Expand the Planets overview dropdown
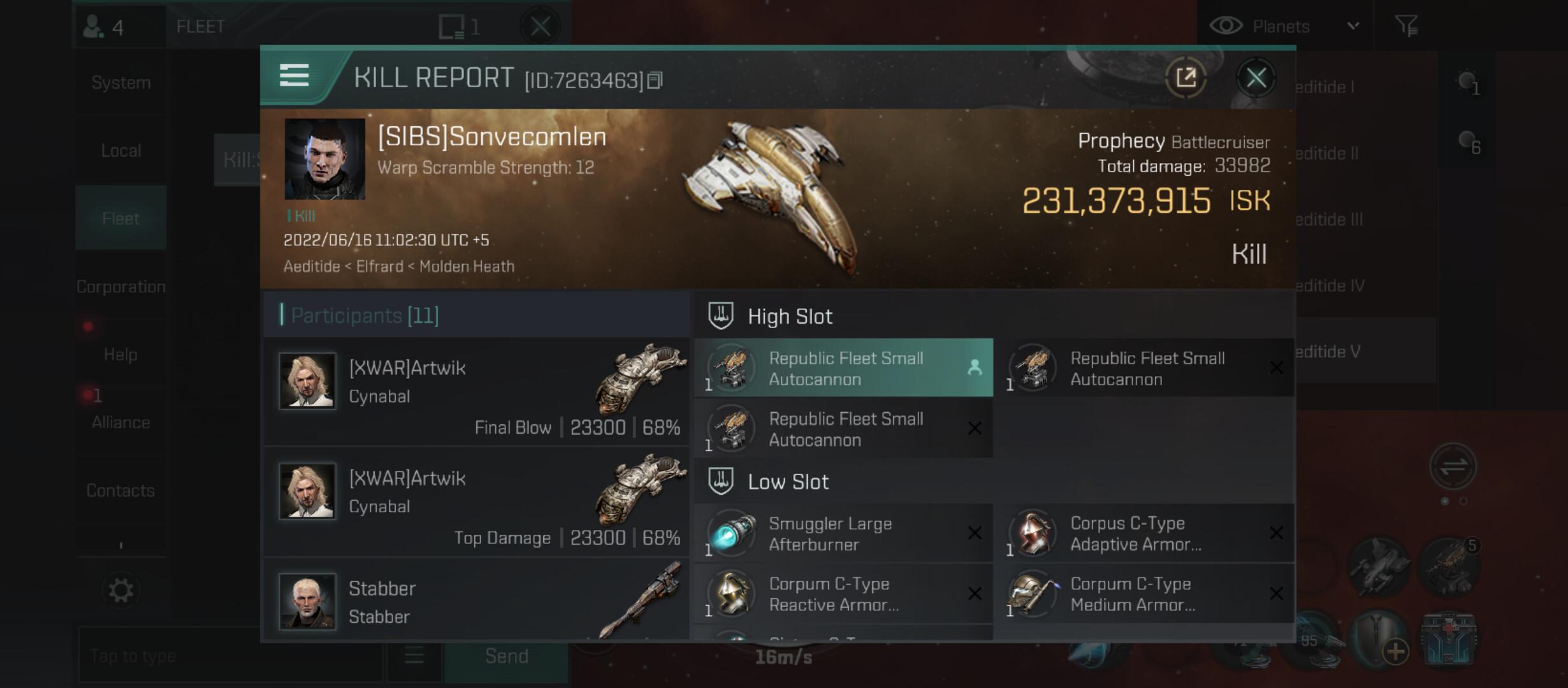 [1353, 26]
